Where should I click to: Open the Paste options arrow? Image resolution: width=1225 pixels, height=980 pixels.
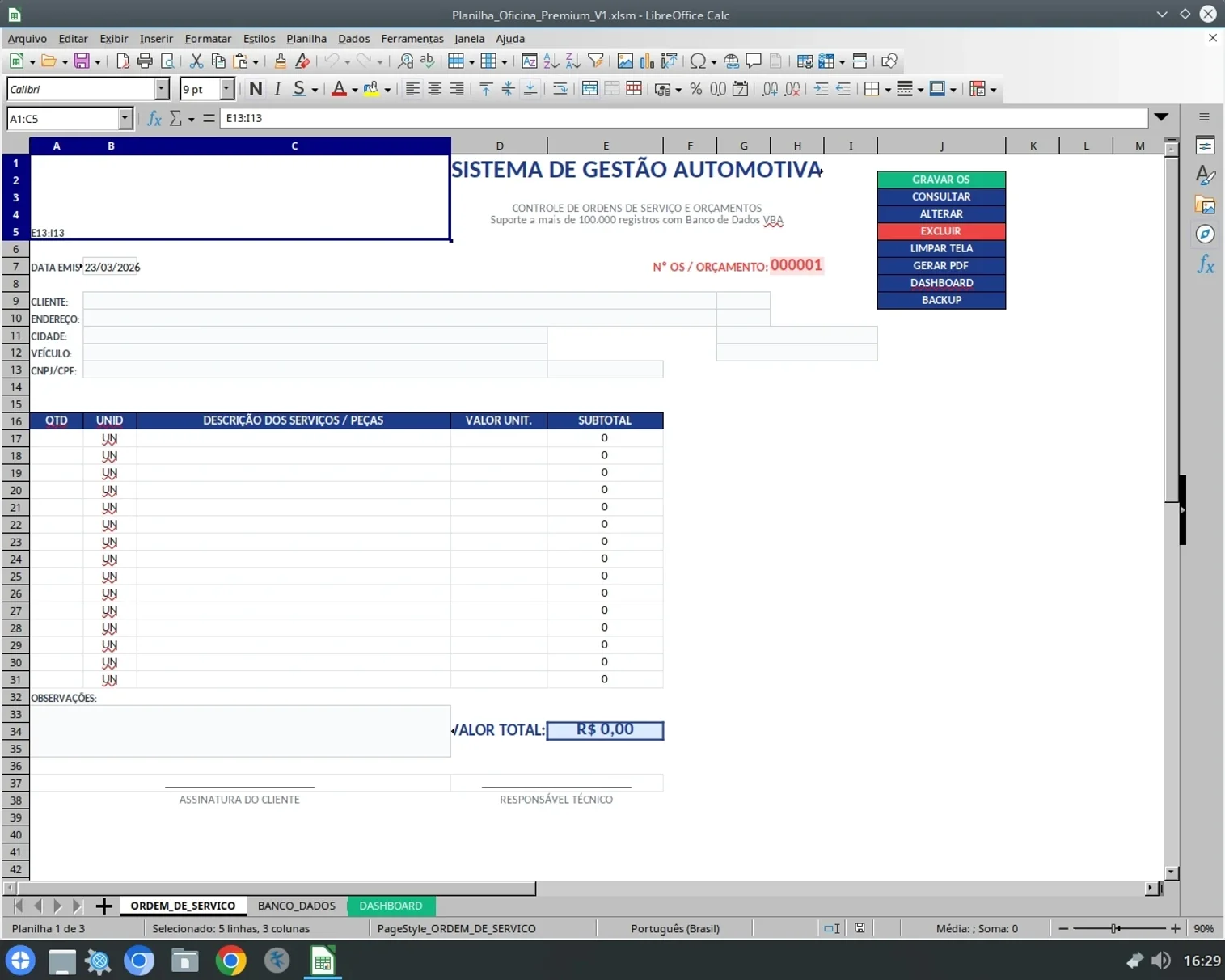point(255,61)
